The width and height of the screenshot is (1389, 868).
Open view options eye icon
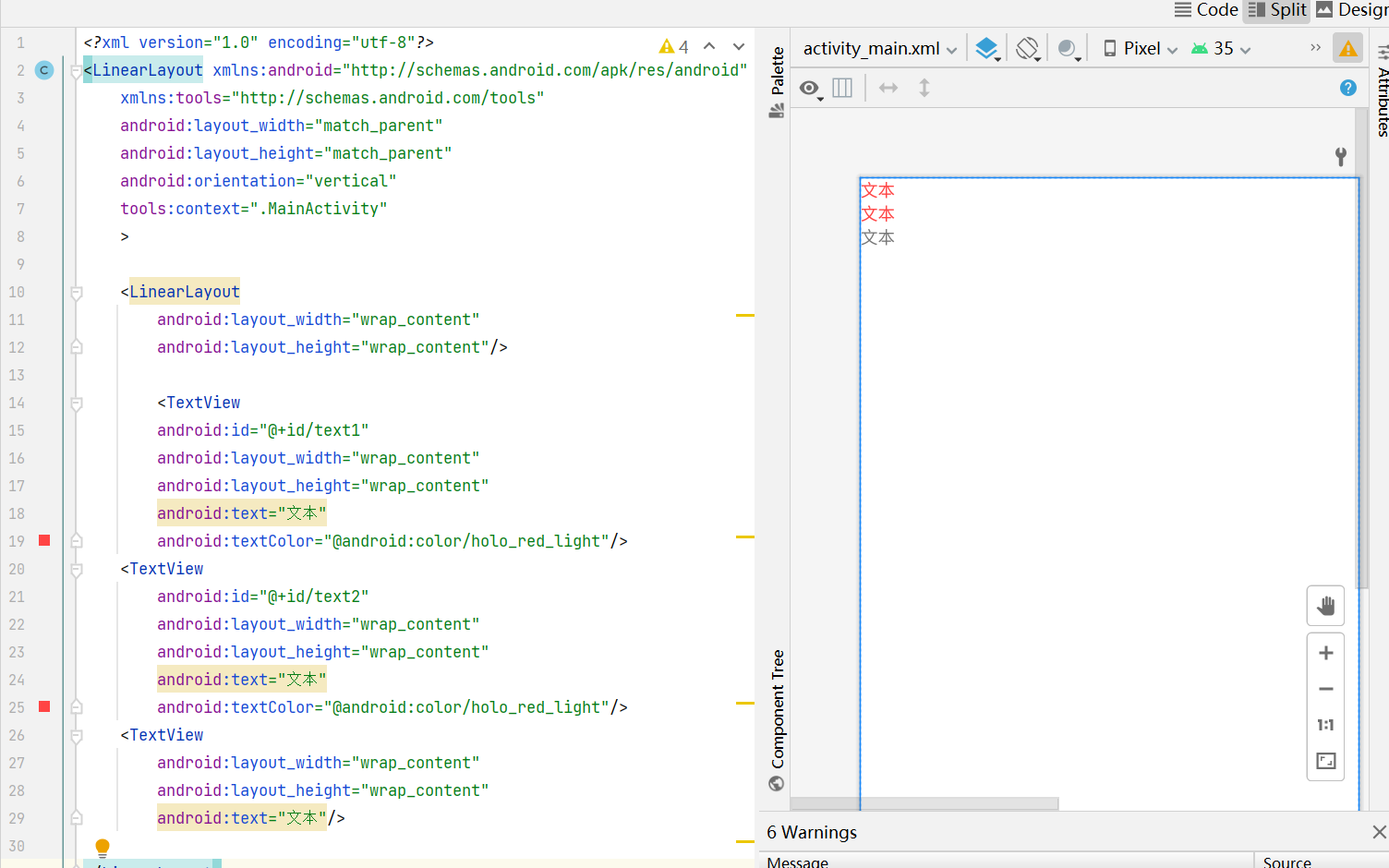pyautogui.click(x=810, y=89)
